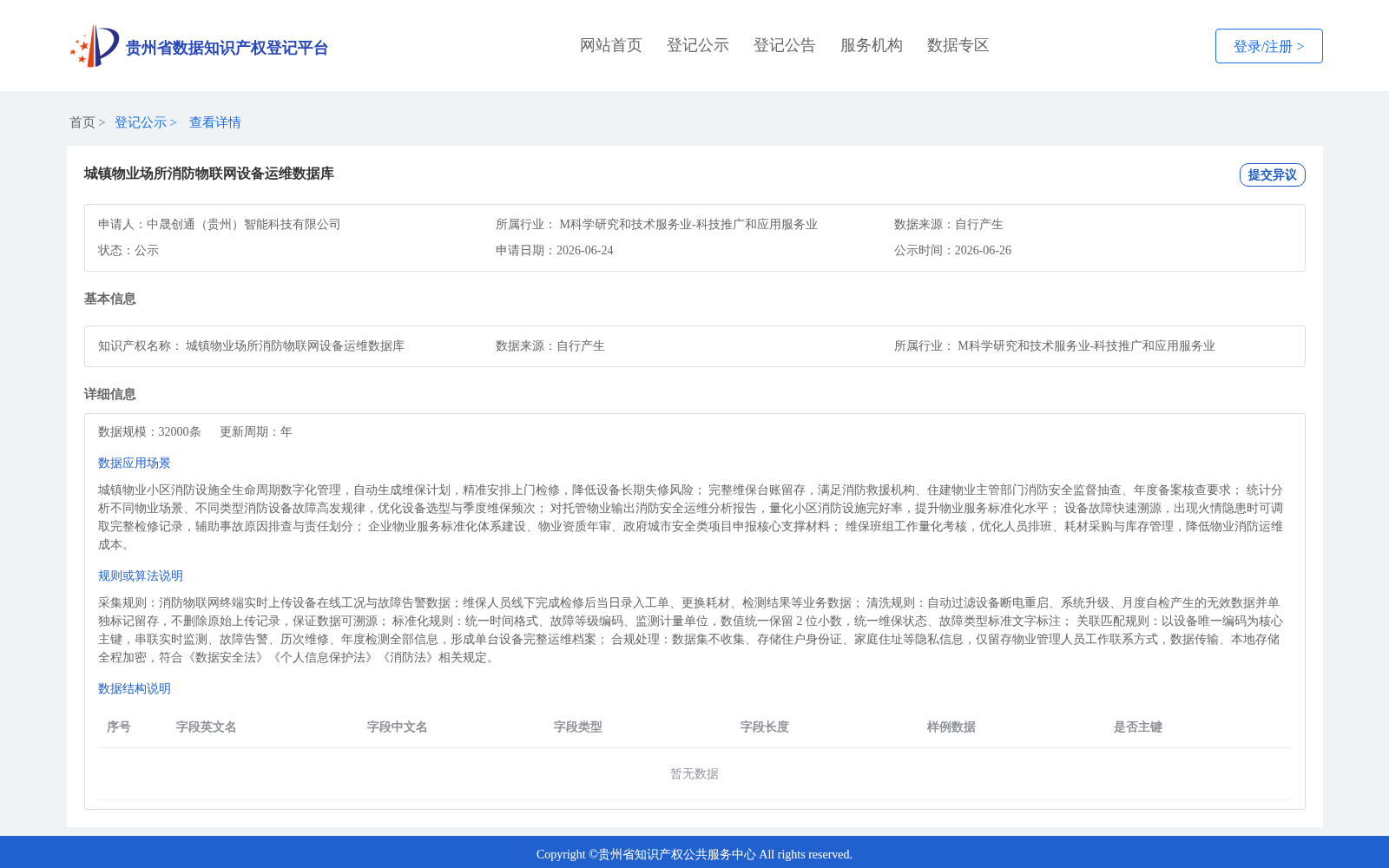The height and width of the screenshot is (868, 1389).
Task: Click 更新周期：年 text
Action: (256, 431)
